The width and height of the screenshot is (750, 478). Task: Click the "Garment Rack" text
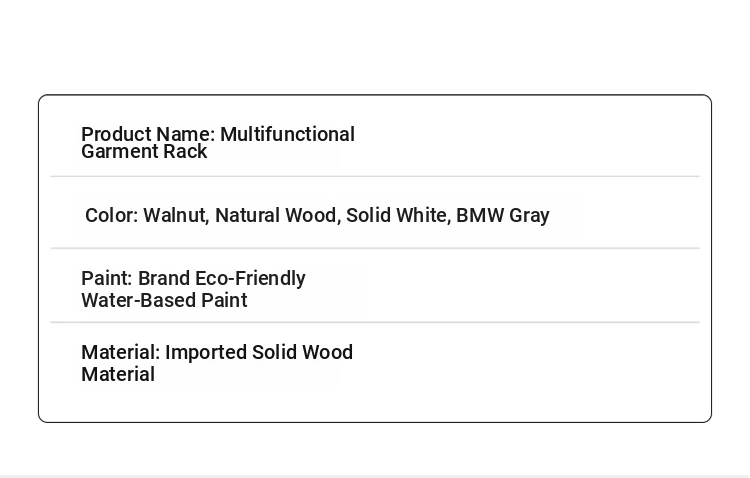click(144, 152)
